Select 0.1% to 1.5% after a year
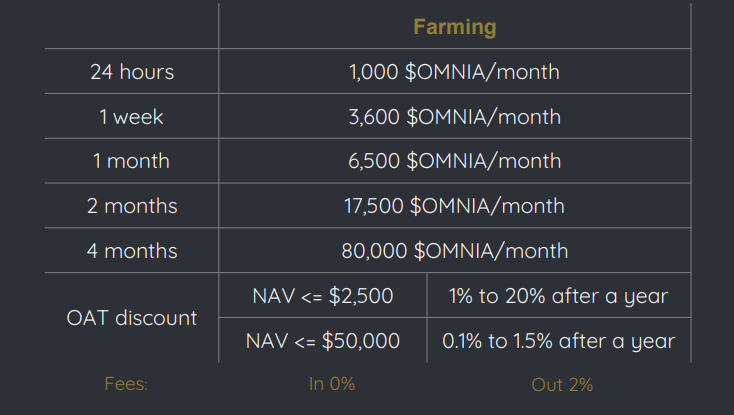This screenshot has height=415, width=734. [558, 341]
